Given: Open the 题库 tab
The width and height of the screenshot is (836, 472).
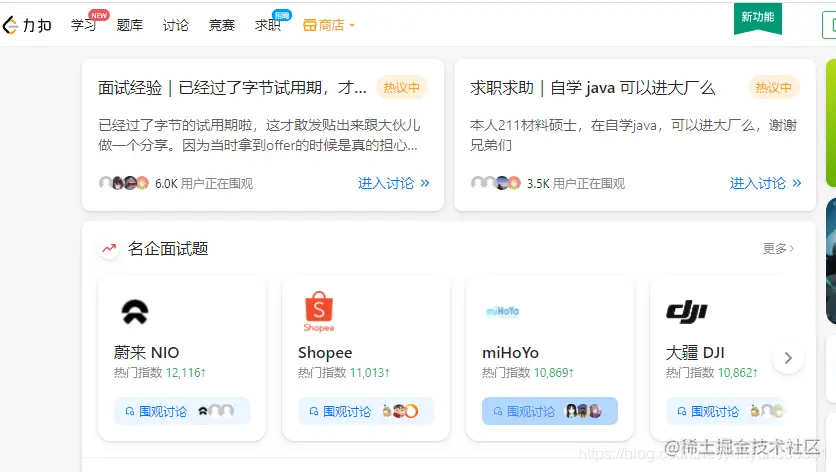Looking at the screenshot, I should (130, 25).
